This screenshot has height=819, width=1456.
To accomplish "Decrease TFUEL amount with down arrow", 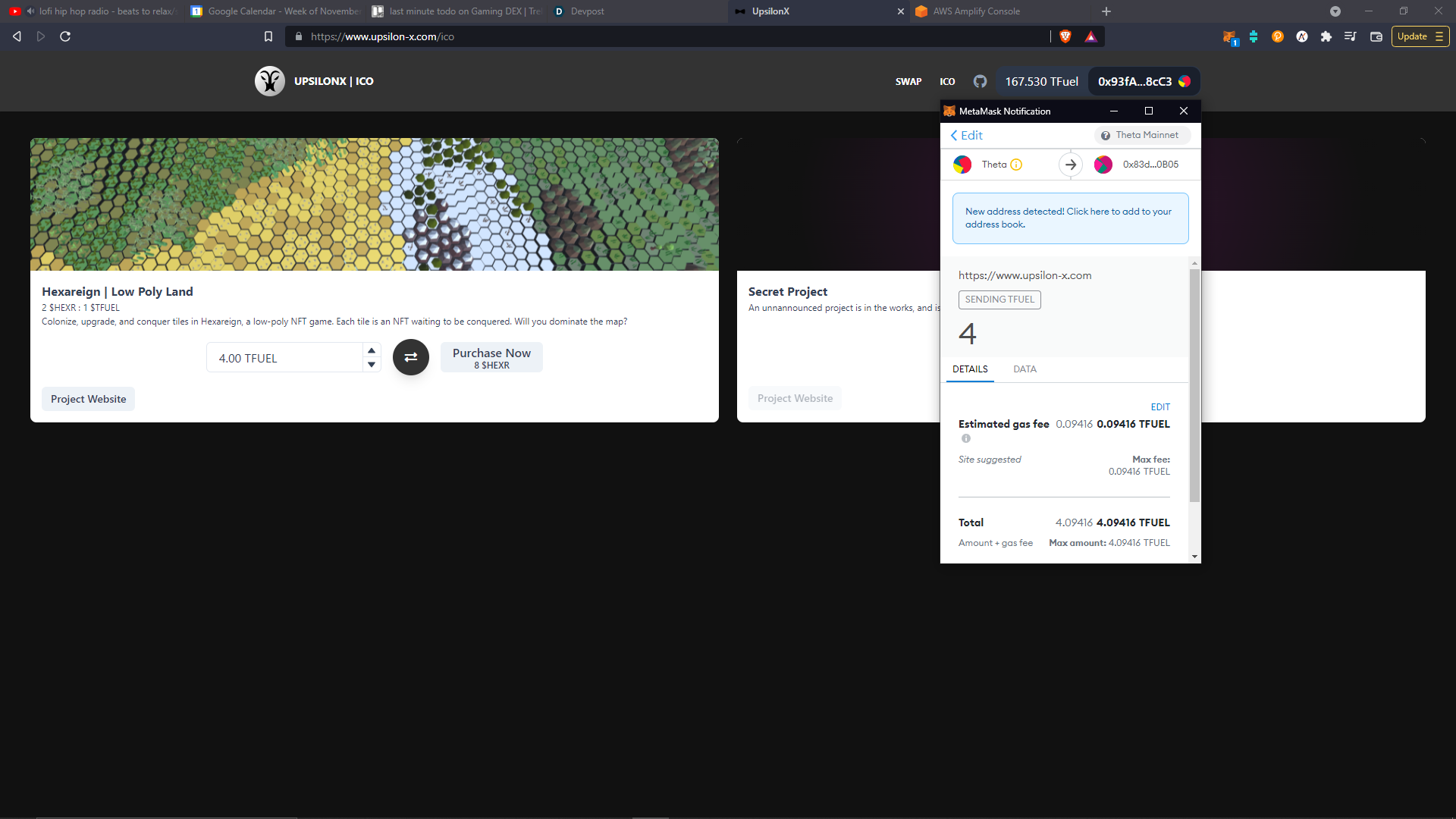I will pyautogui.click(x=371, y=365).
